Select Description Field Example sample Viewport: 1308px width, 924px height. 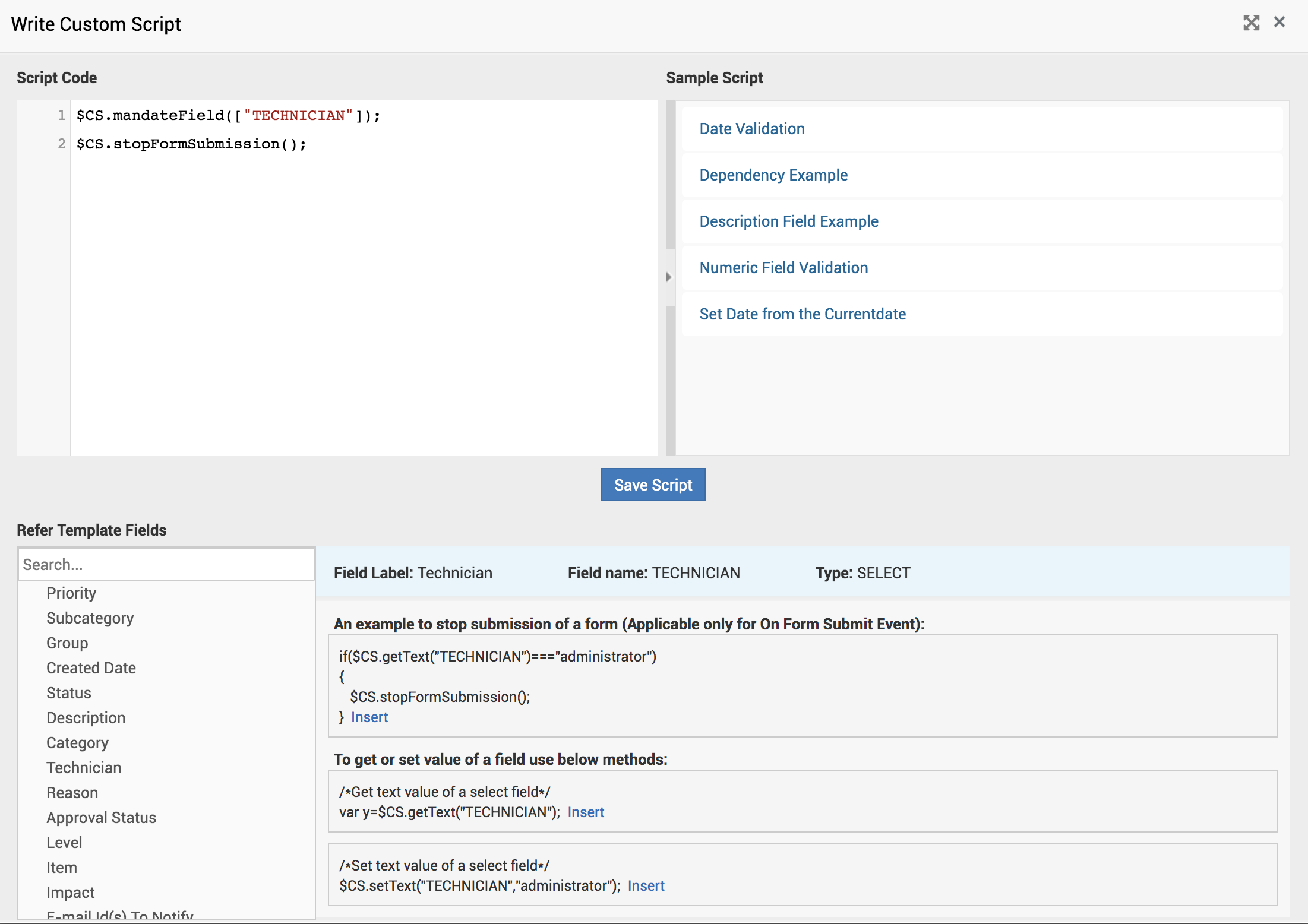coord(788,221)
